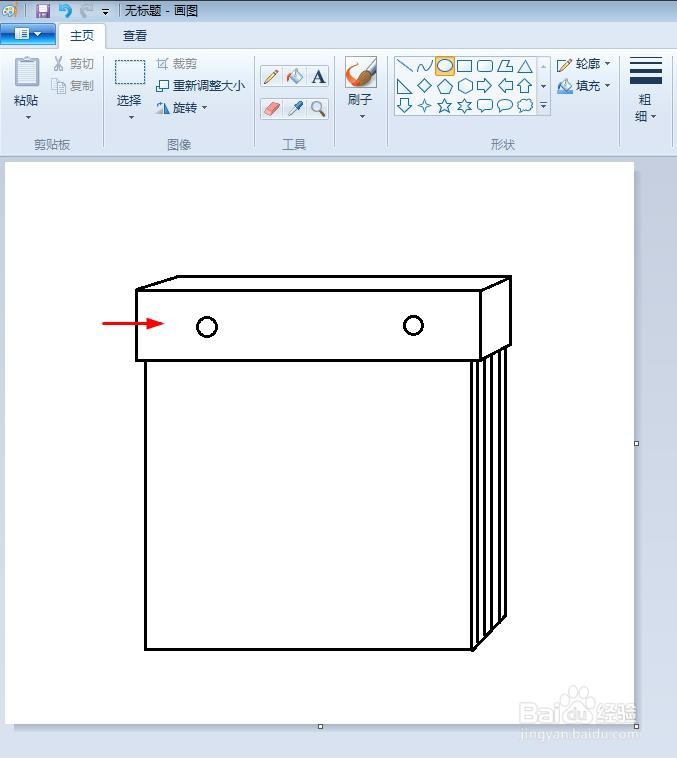The height and width of the screenshot is (758, 677).
Task: Select the Pencil tool
Action: click(x=271, y=76)
